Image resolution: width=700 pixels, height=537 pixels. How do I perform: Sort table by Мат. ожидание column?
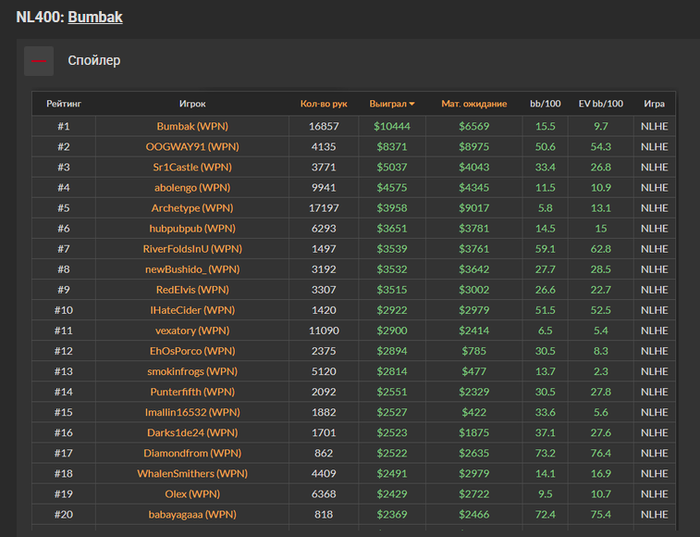pyautogui.click(x=474, y=104)
